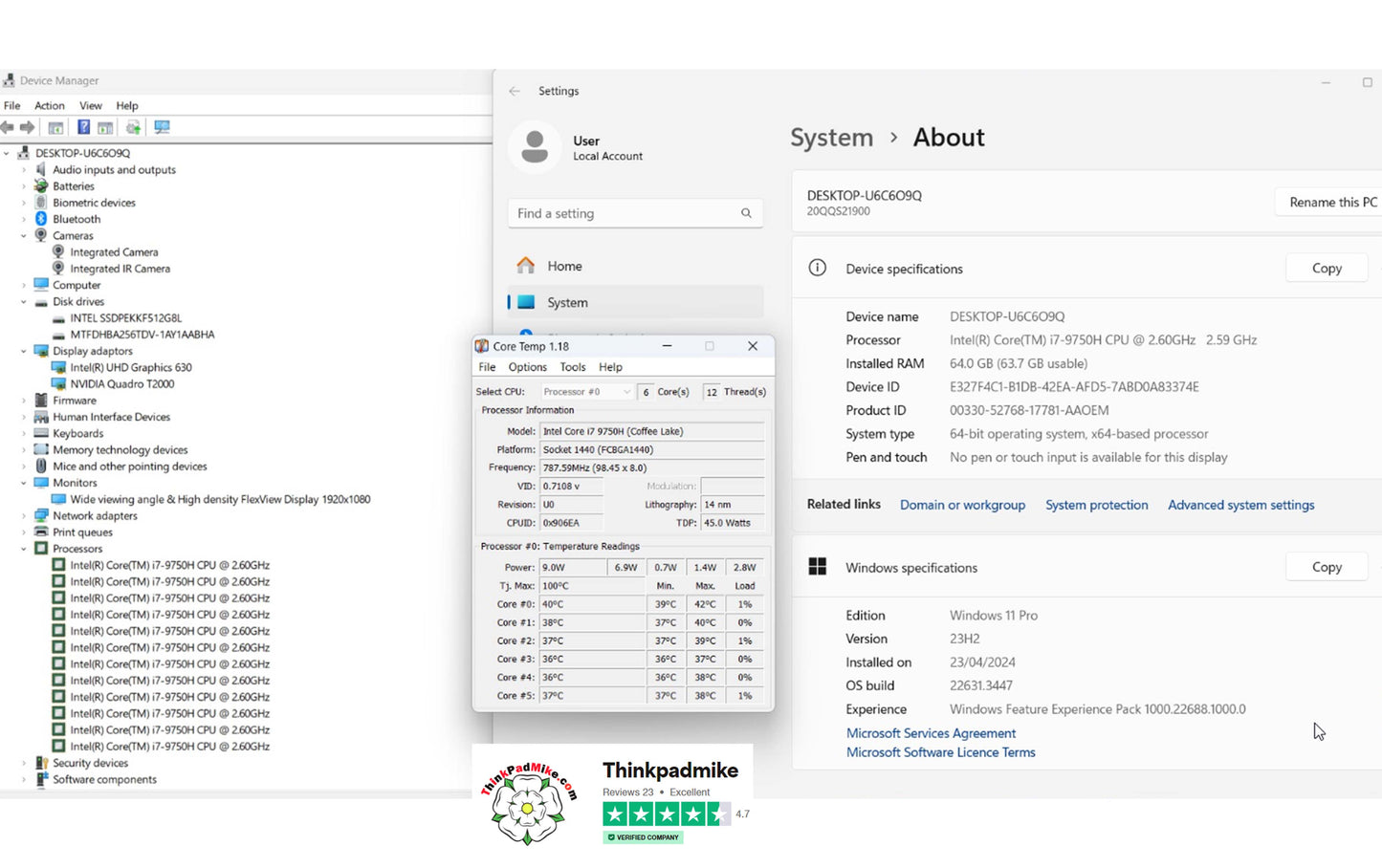Click the Forward arrow in Device Manager toolbar
1382x868 pixels.
click(28, 127)
